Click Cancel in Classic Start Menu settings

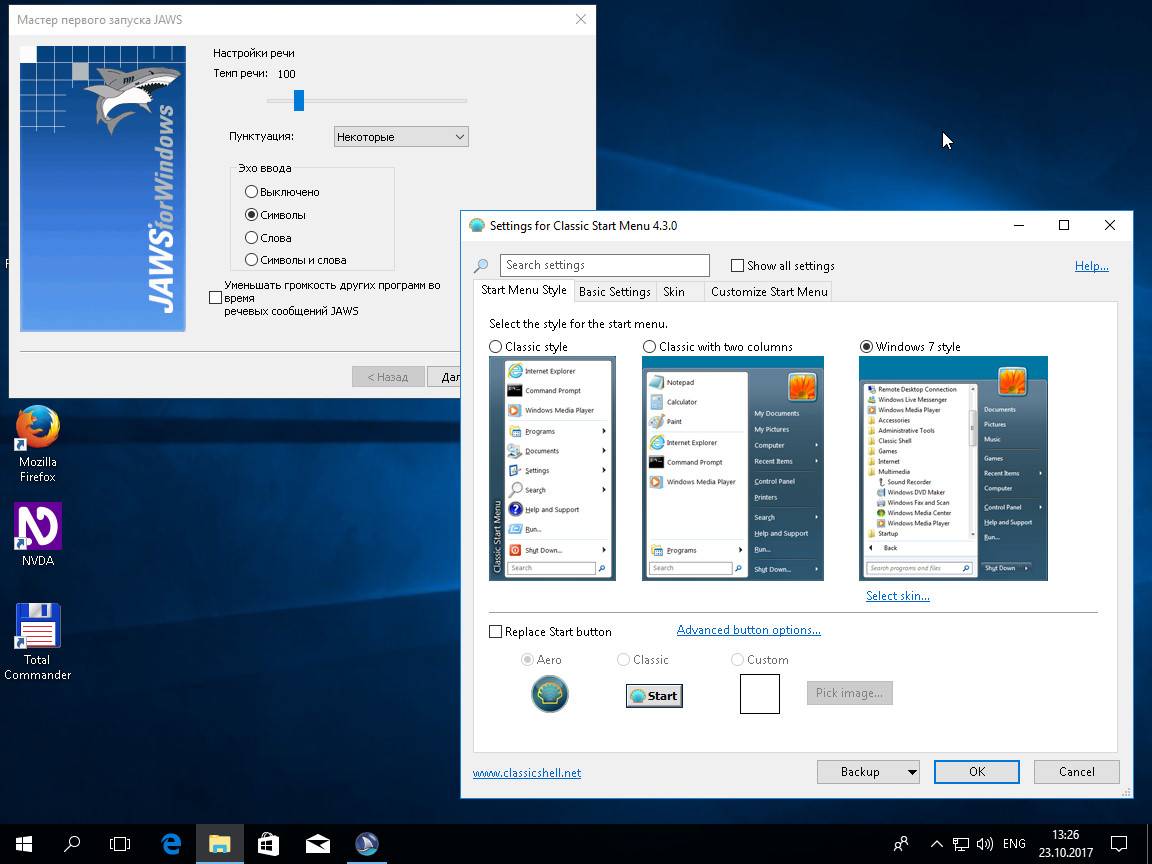tap(1076, 772)
